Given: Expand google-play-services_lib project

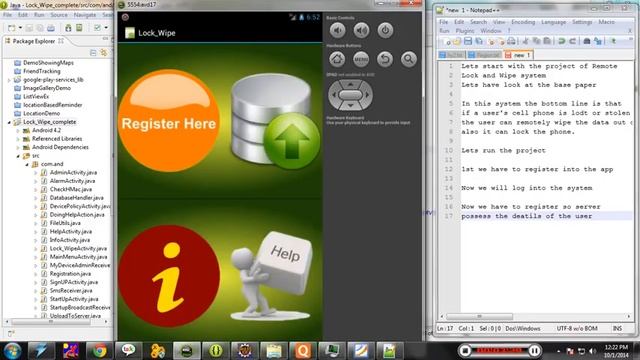Looking at the screenshot, I should (x=9, y=80).
